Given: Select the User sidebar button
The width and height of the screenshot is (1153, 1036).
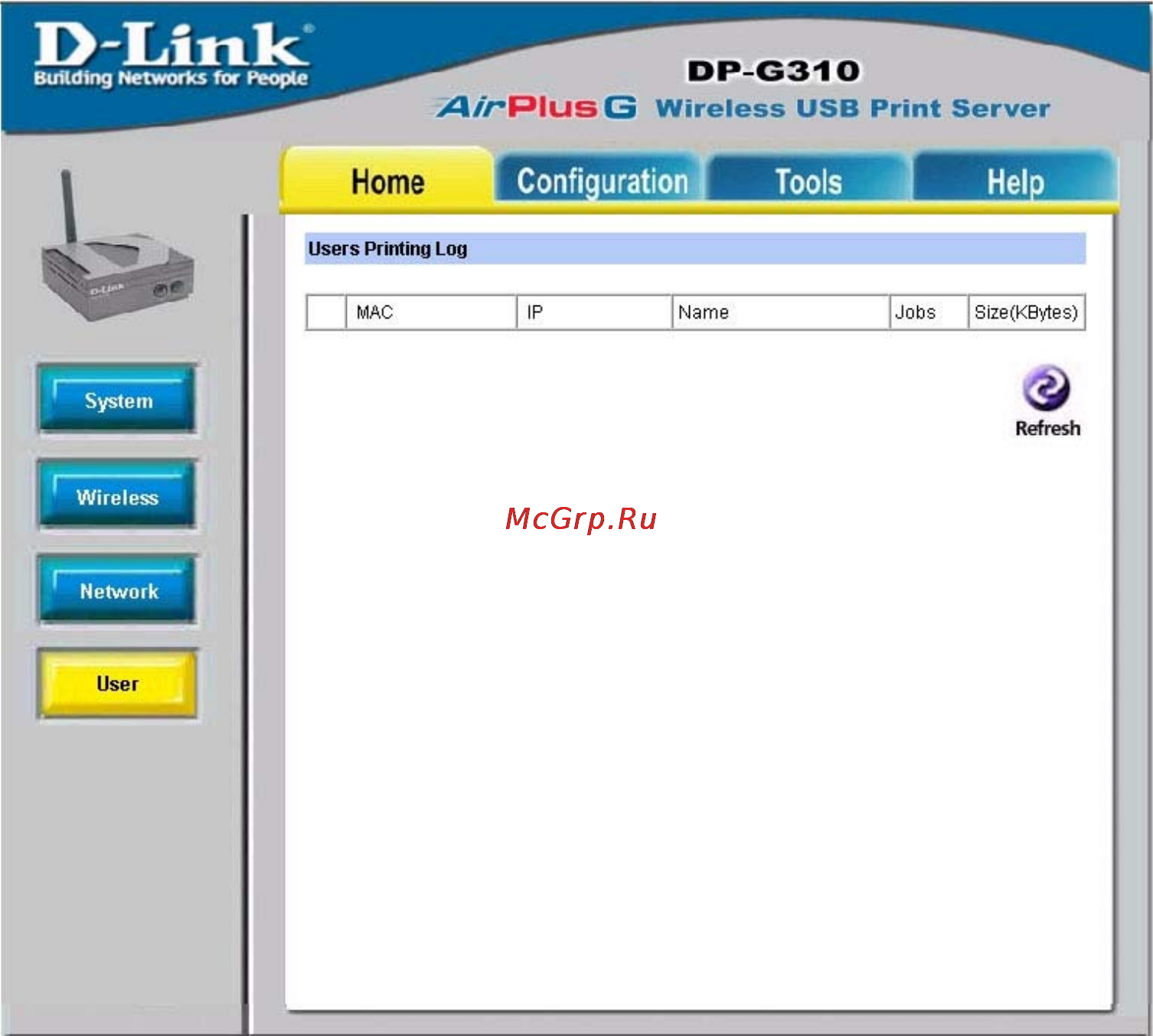Looking at the screenshot, I should pyautogui.click(x=118, y=683).
